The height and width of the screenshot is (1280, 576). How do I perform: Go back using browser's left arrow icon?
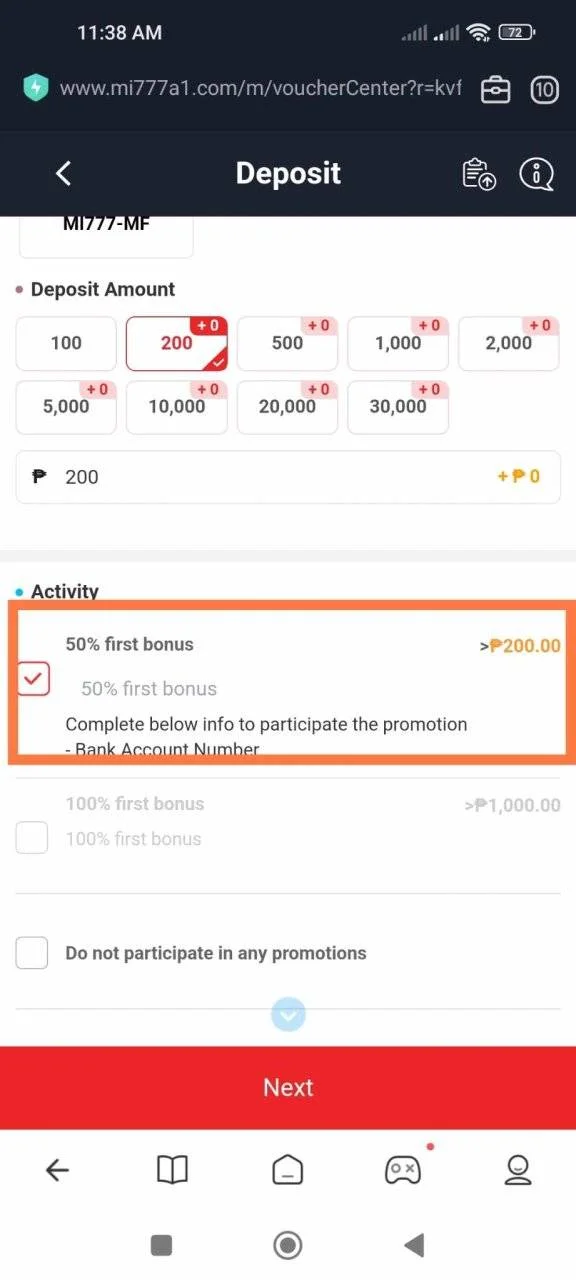pyautogui.click(x=57, y=1169)
